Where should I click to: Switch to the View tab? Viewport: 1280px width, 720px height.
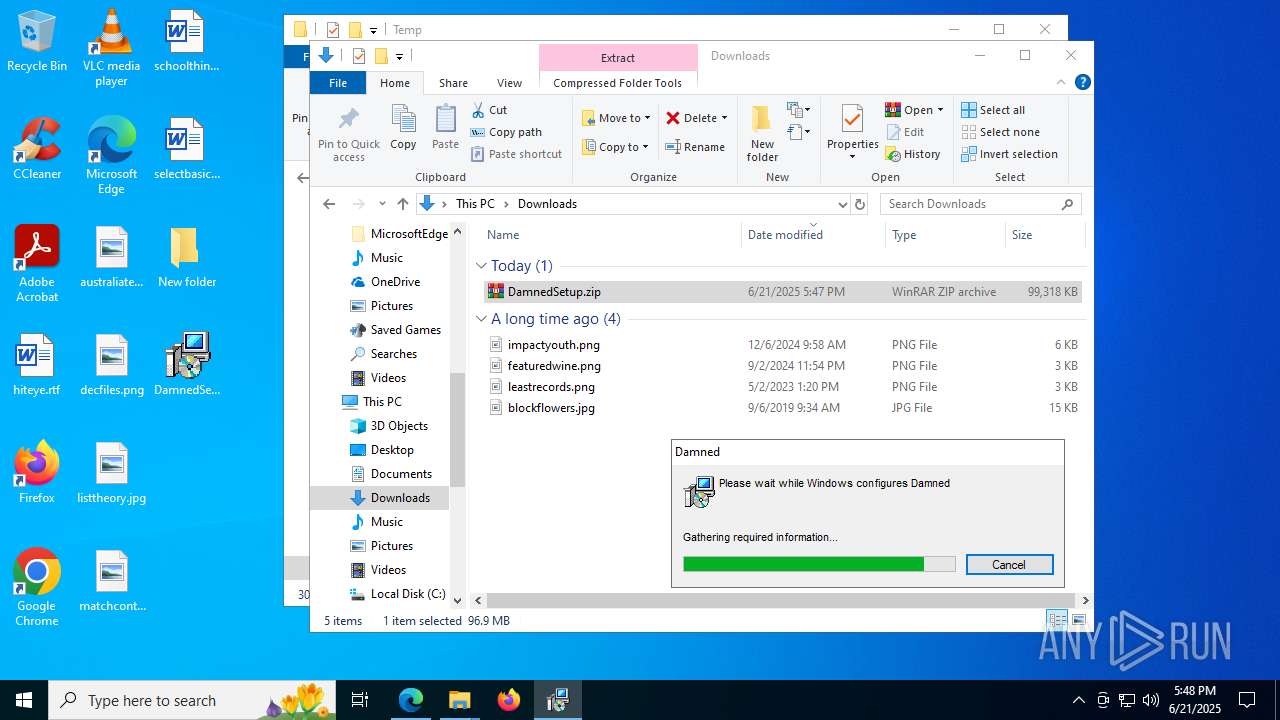click(x=509, y=83)
